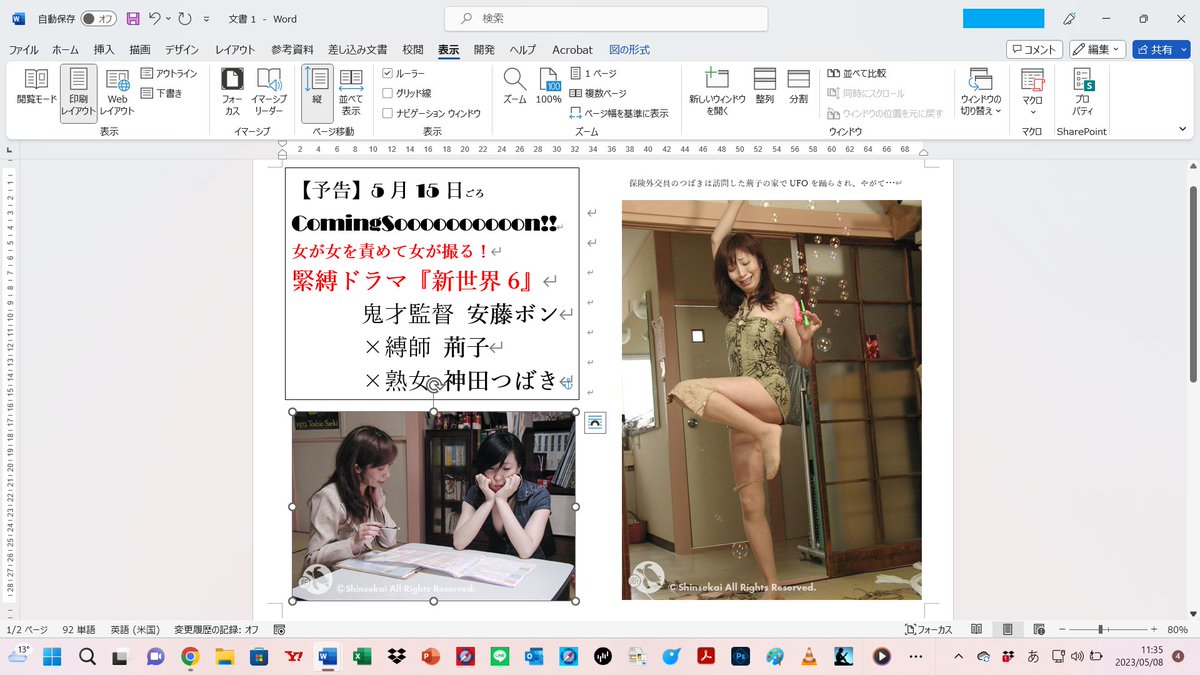Click language 英語 (米国) in status bar

134,630
